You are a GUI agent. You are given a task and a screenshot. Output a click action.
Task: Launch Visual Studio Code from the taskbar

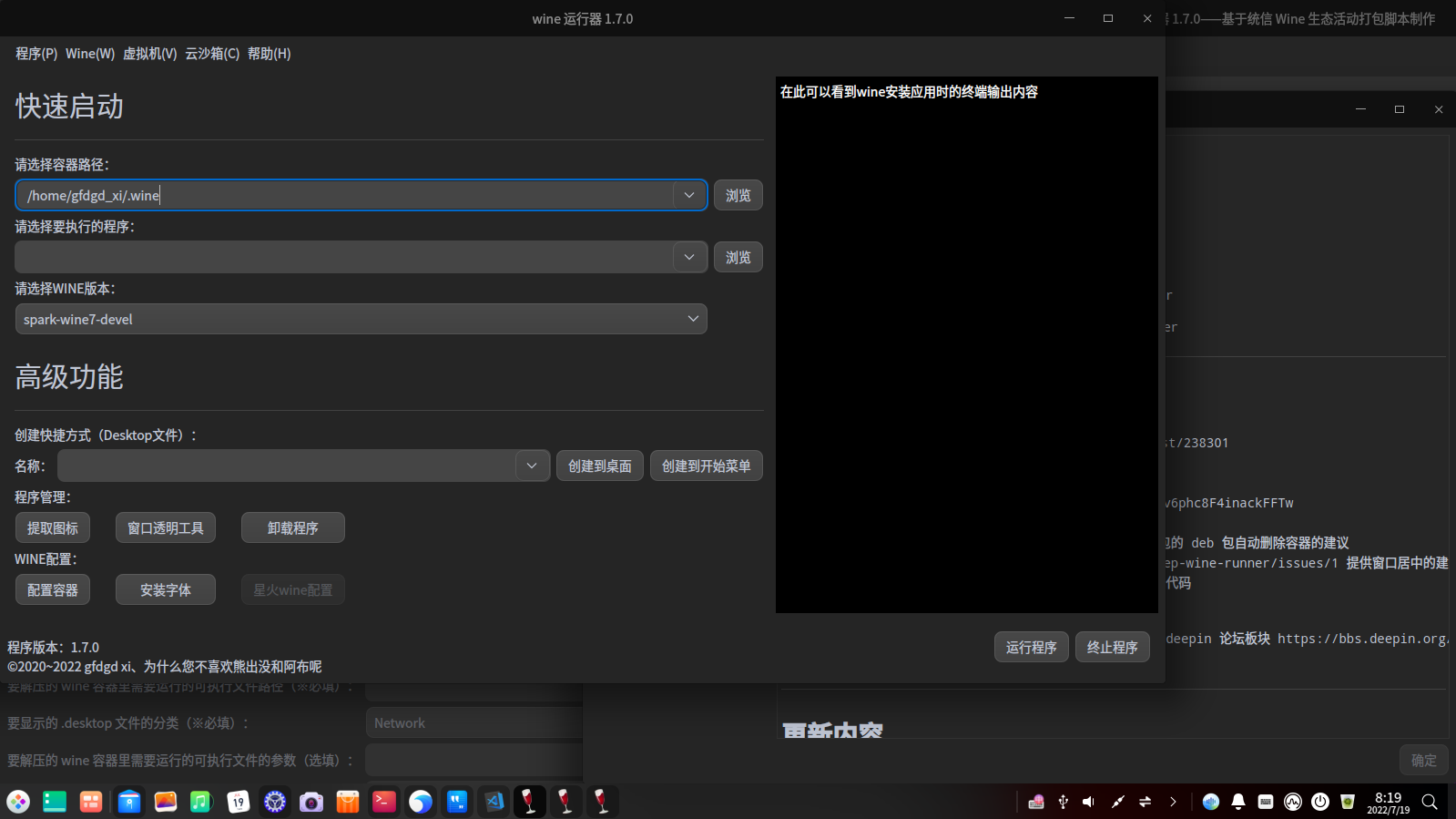(x=494, y=802)
